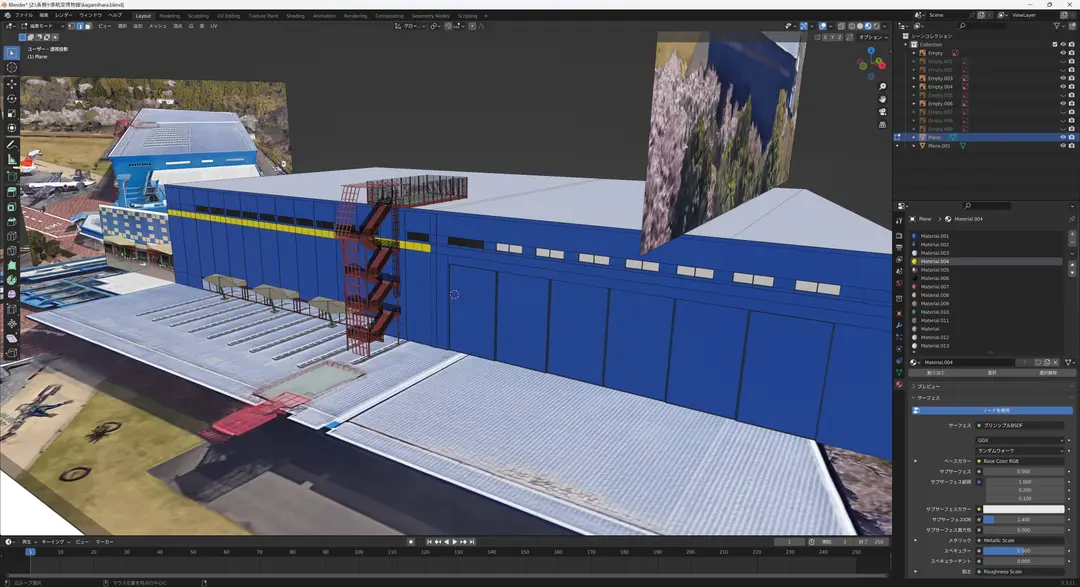Hide the Collection with its eye icon
This screenshot has width=1080, height=587.
[x=1063, y=44]
